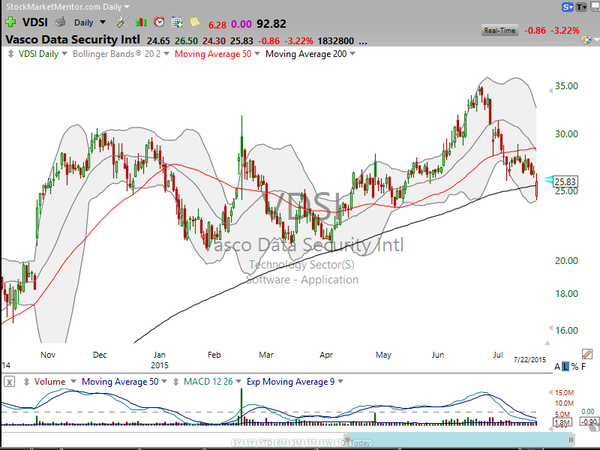Open the alarm clock alert icon
This screenshot has height=450, width=600.
159,22
